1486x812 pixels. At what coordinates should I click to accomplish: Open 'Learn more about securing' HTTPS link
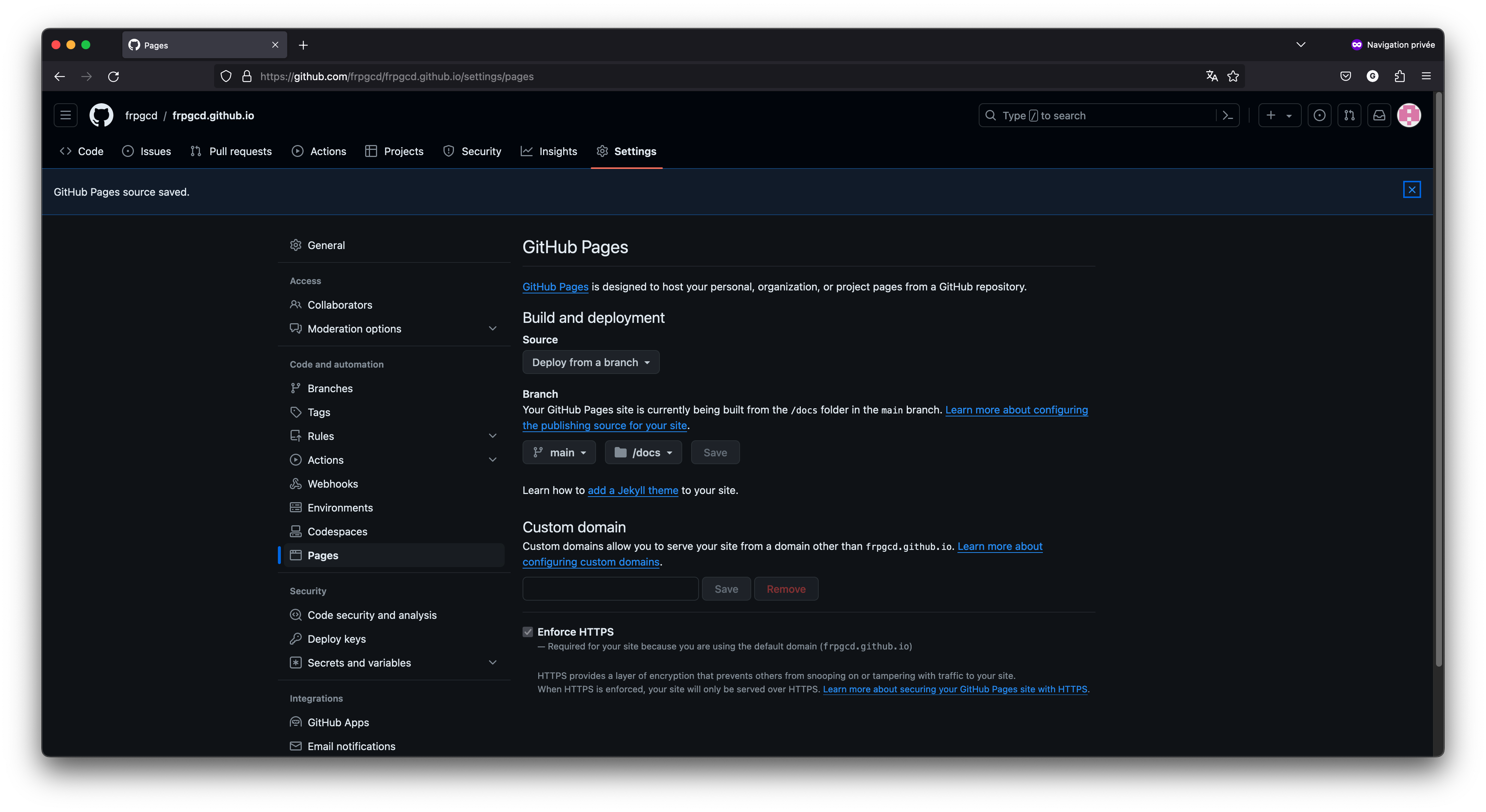tap(955, 689)
